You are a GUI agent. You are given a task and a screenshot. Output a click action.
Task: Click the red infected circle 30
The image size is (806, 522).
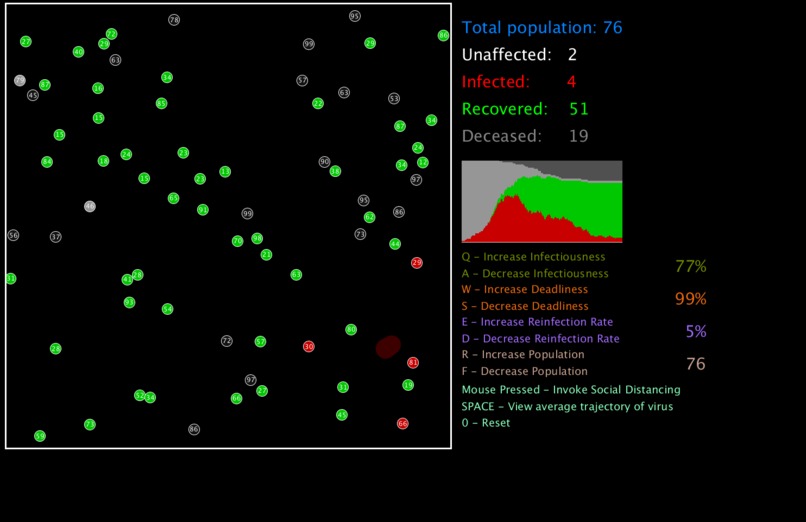[308, 347]
